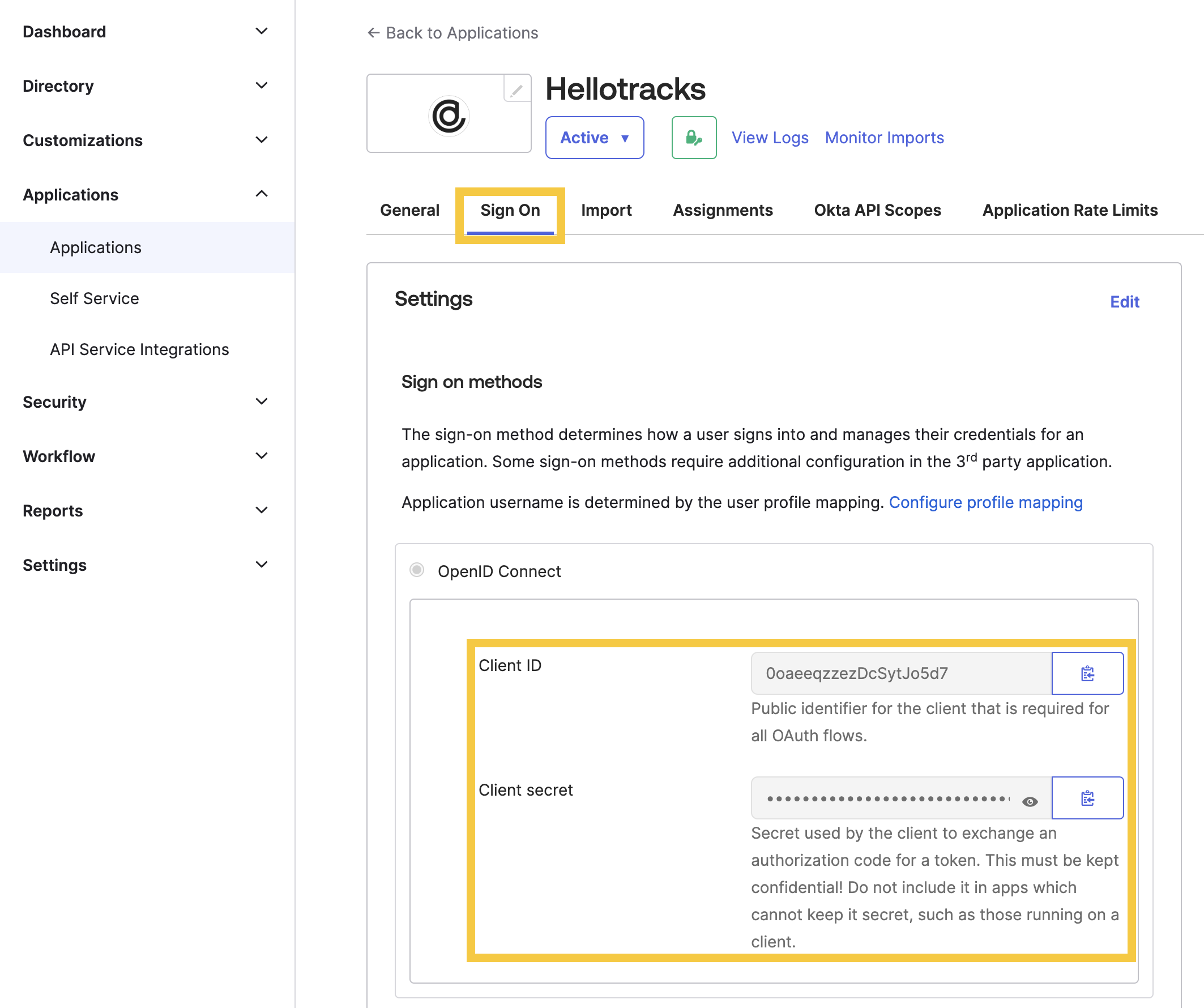This screenshot has width=1204, height=1008.
Task: Expand the Reports menu chevron
Action: pos(262,510)
